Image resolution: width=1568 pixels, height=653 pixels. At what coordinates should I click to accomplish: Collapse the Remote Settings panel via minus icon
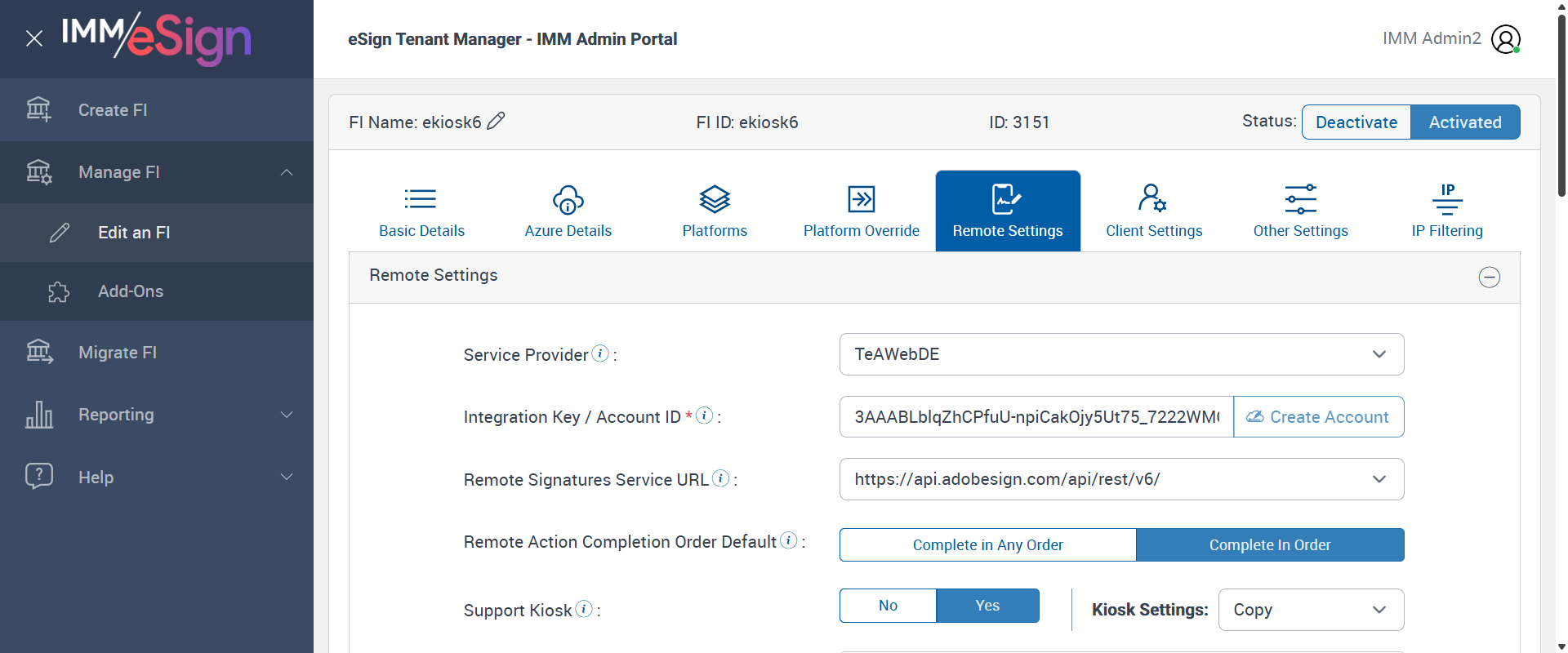(1489, 278)
